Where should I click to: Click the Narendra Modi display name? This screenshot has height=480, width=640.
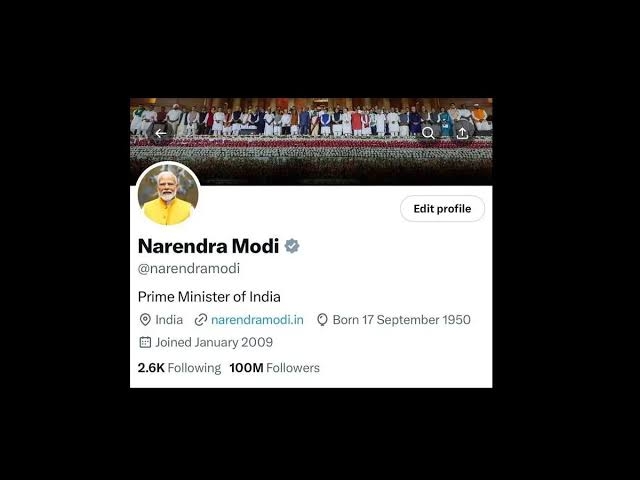208,246
